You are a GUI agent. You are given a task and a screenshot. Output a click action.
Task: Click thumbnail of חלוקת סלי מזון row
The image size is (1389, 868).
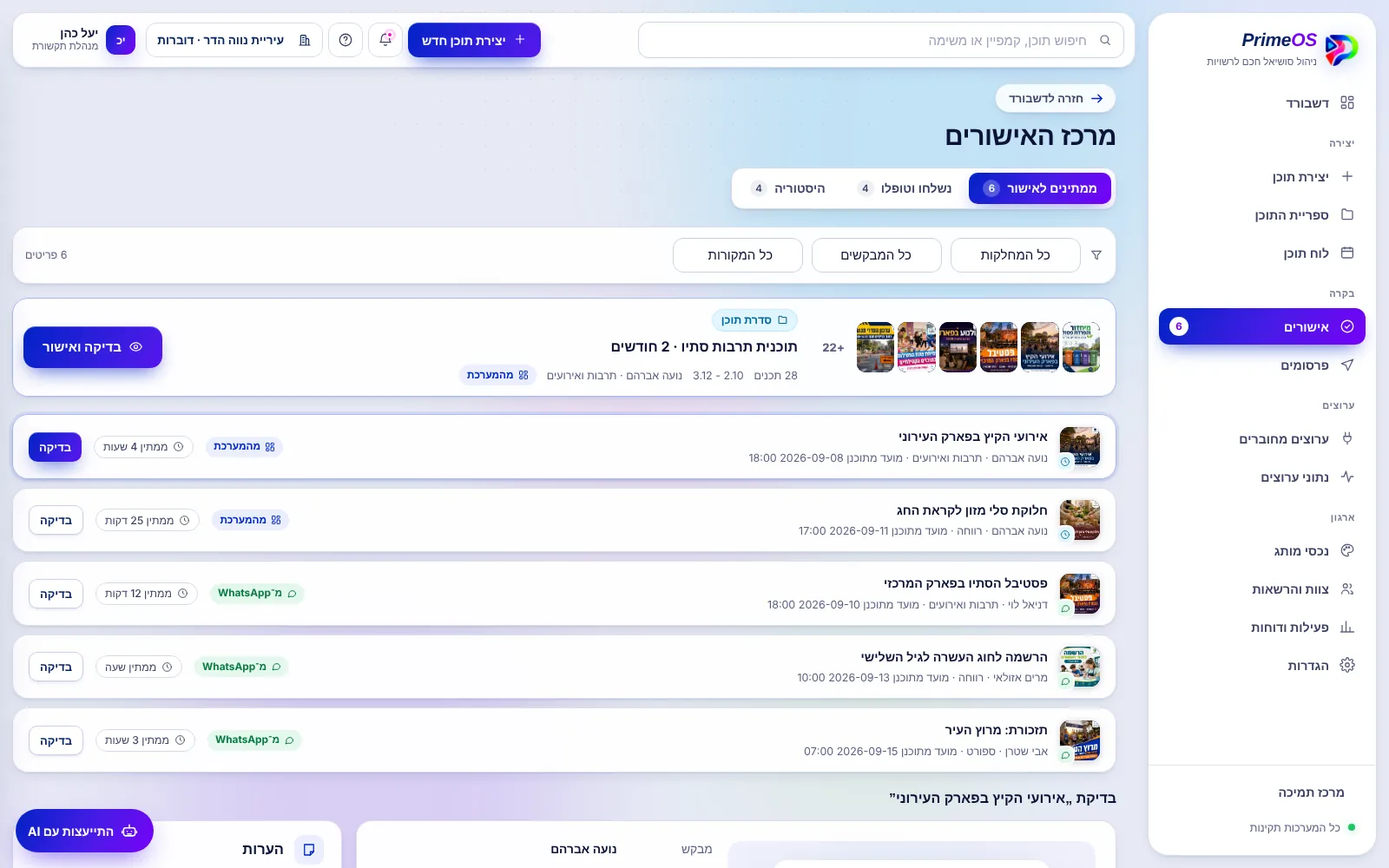(x=1080, y=520)
